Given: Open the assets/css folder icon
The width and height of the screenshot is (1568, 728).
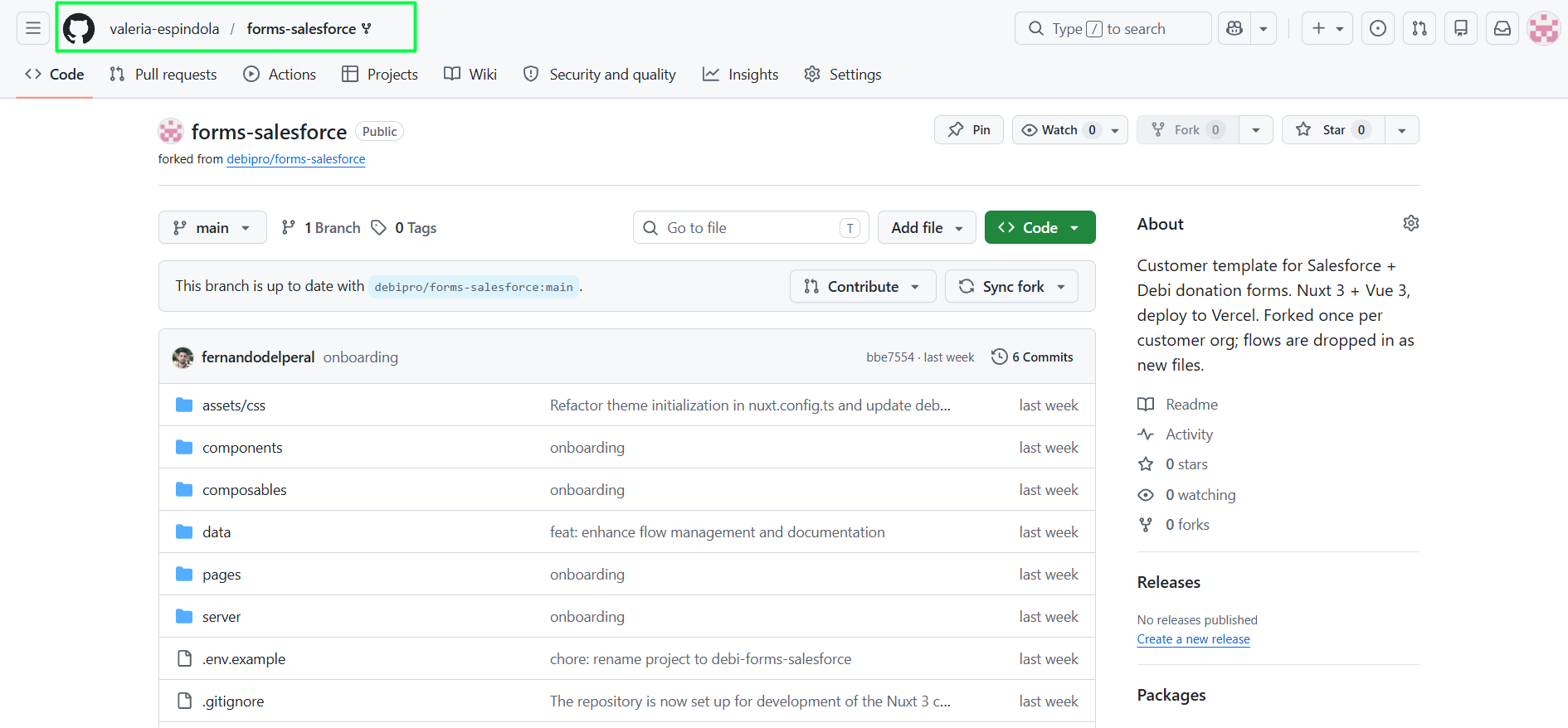Looking at the screenshot, I should pyautogui.click(x=184, y=405).
